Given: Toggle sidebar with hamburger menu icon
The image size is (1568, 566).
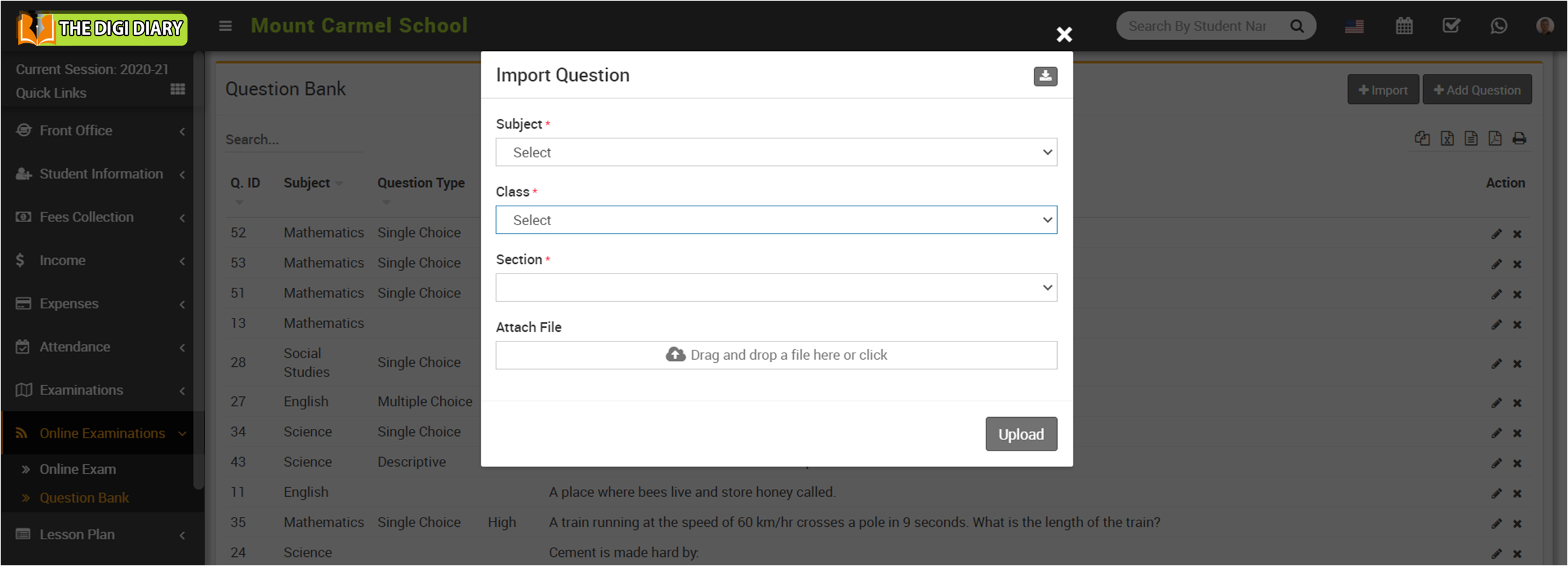Looking at the screenshot, I should click(x=225, y=26).
